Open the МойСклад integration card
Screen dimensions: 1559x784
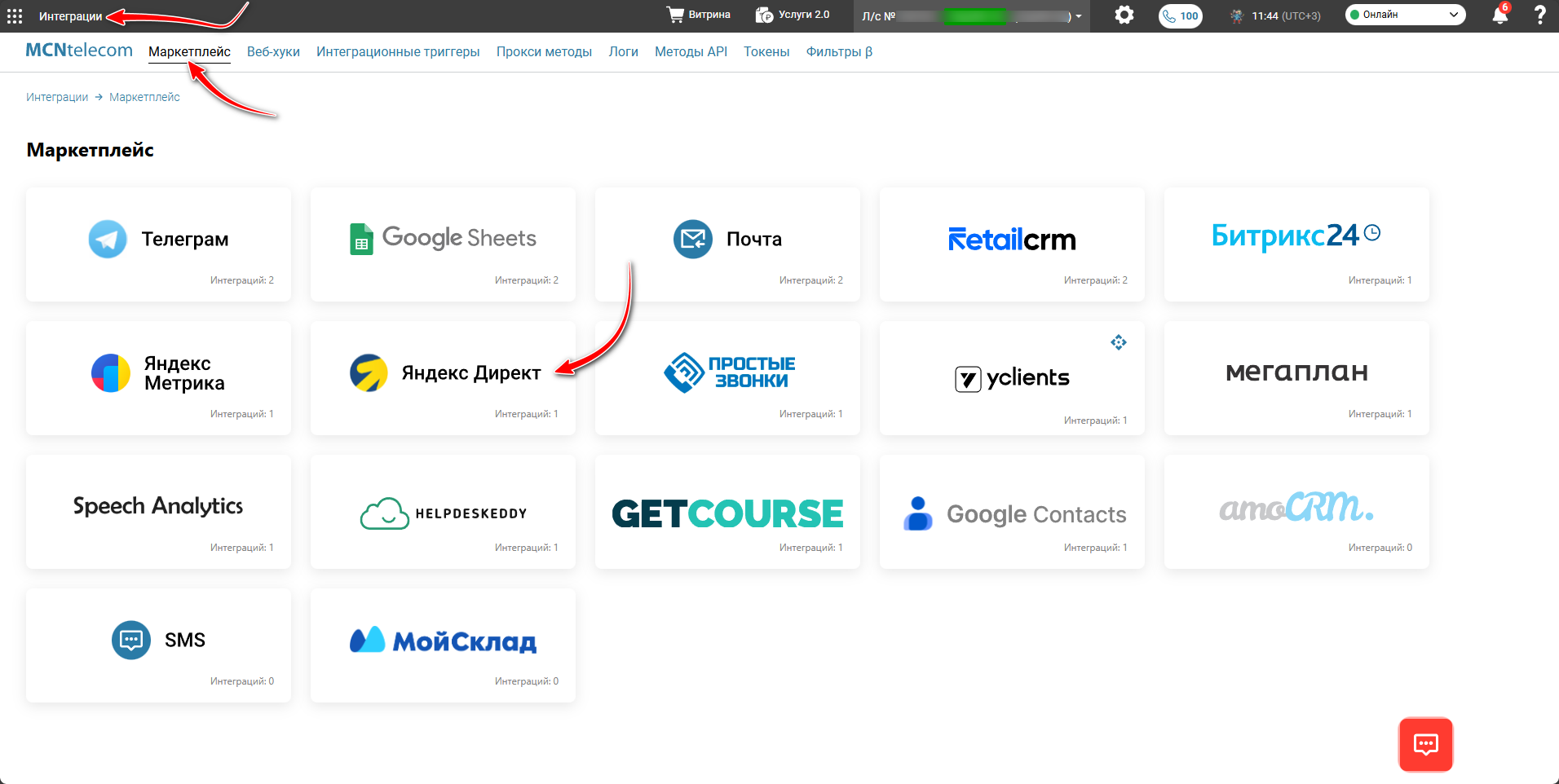443,645
